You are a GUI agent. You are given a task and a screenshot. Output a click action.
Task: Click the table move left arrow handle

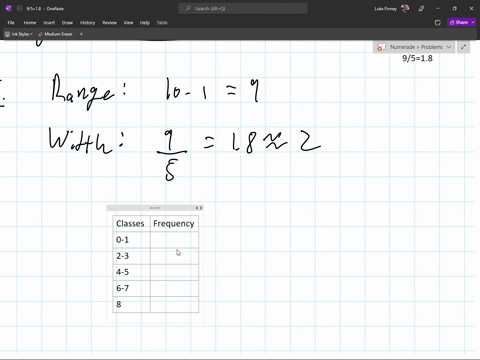197,208
